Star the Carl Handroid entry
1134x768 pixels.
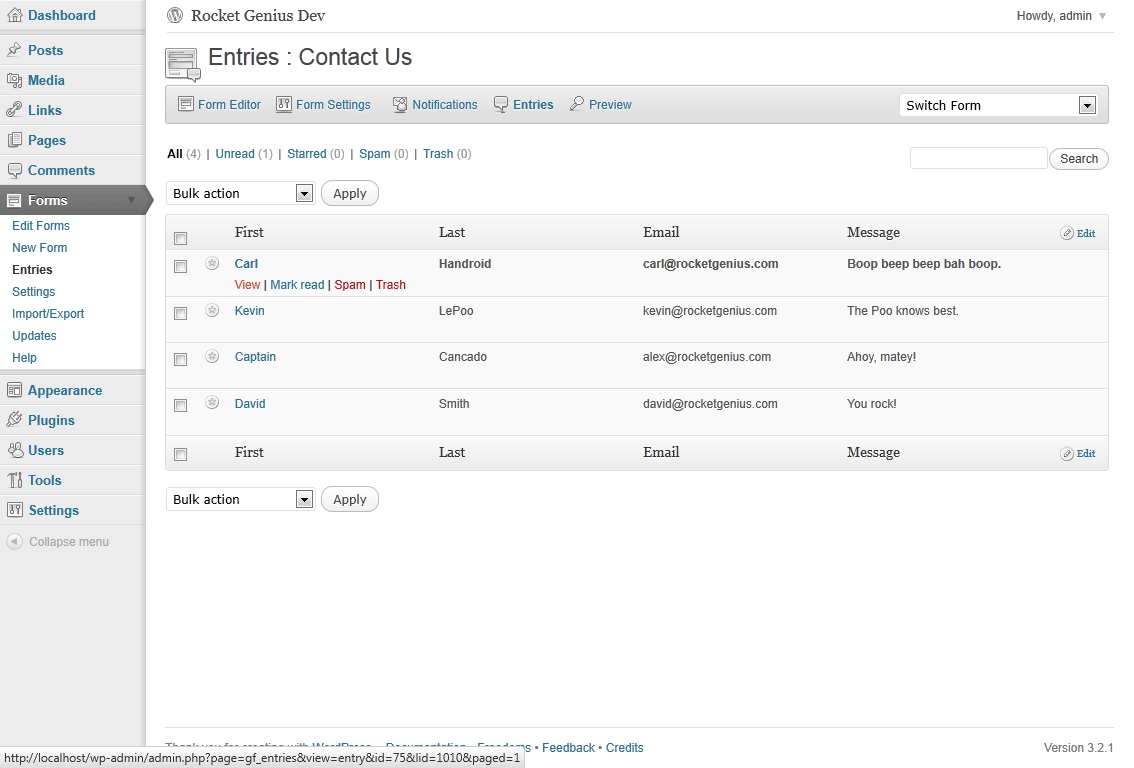point(212,264)
